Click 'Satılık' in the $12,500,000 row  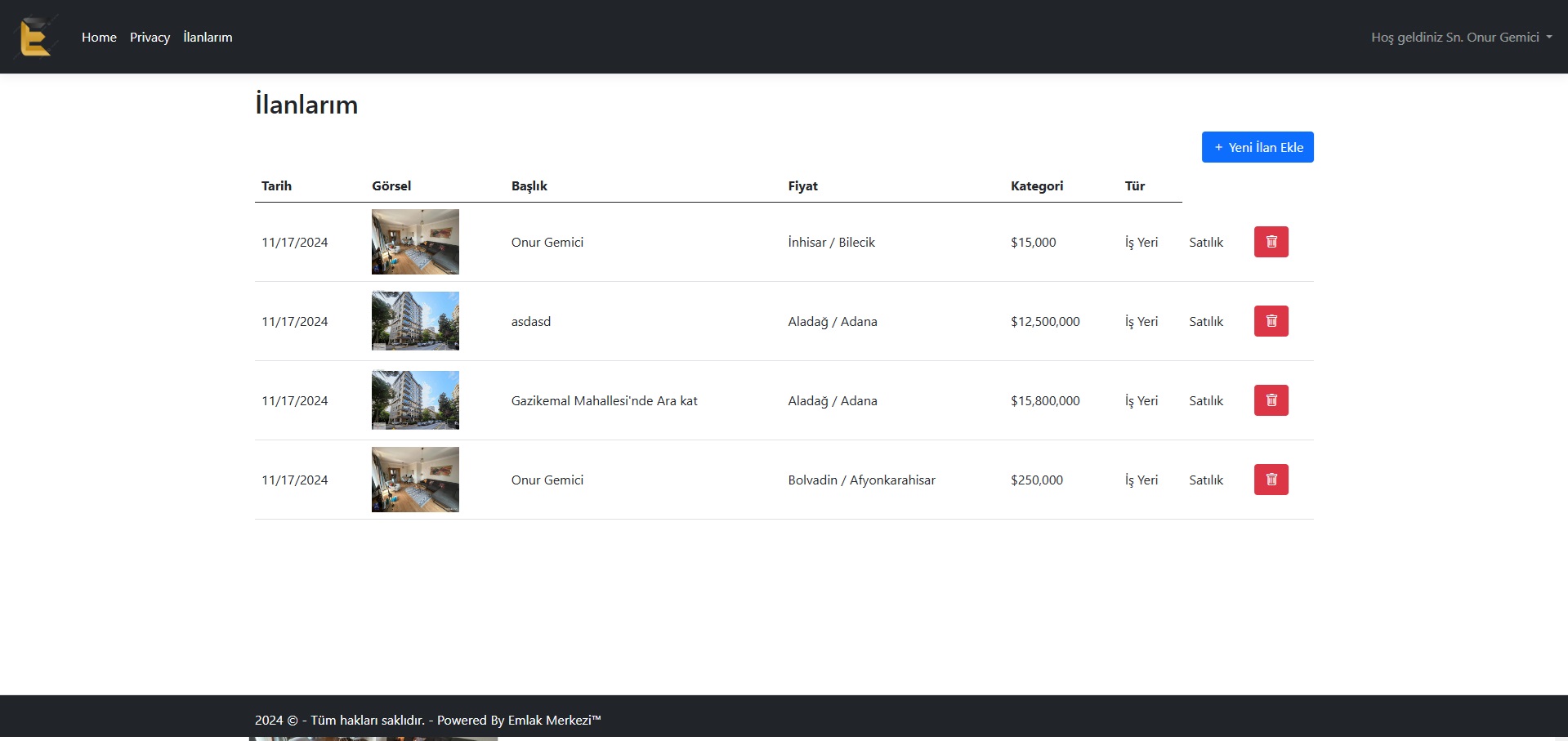[1206, 321]
